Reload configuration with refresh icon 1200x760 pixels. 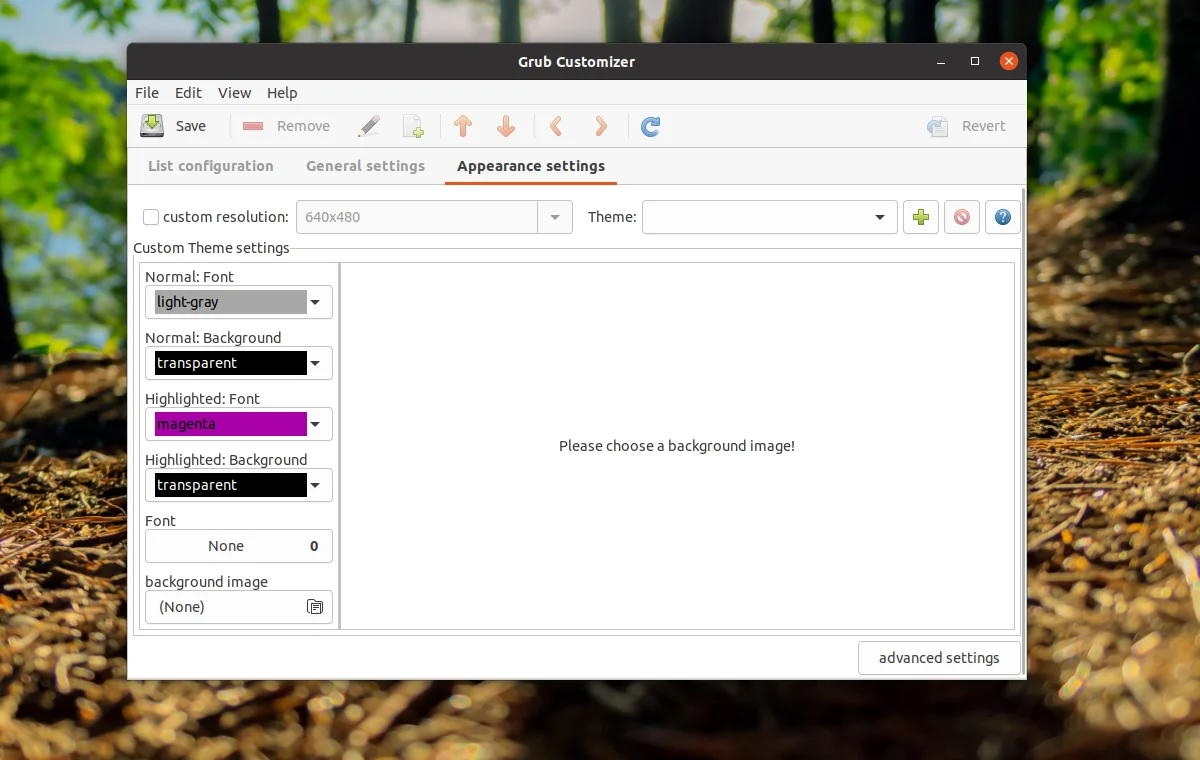651,126
